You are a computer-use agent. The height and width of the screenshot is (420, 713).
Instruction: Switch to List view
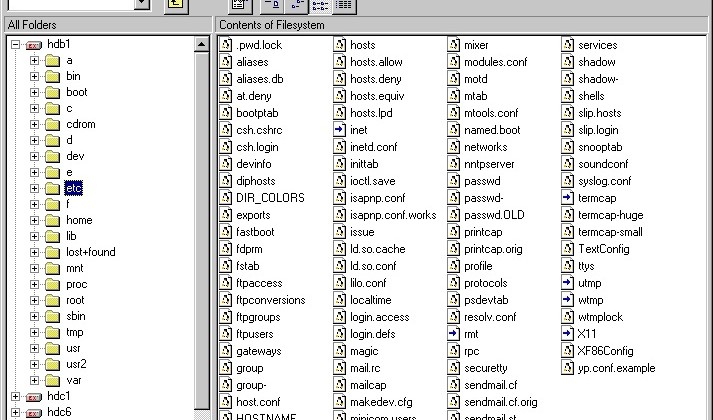click(x=320, y=5)
